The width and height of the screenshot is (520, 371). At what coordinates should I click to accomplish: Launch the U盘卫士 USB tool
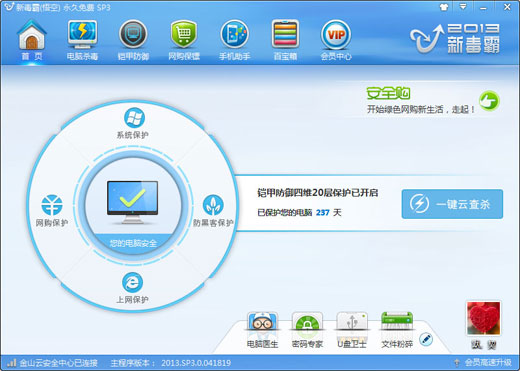tap(352, 329)
